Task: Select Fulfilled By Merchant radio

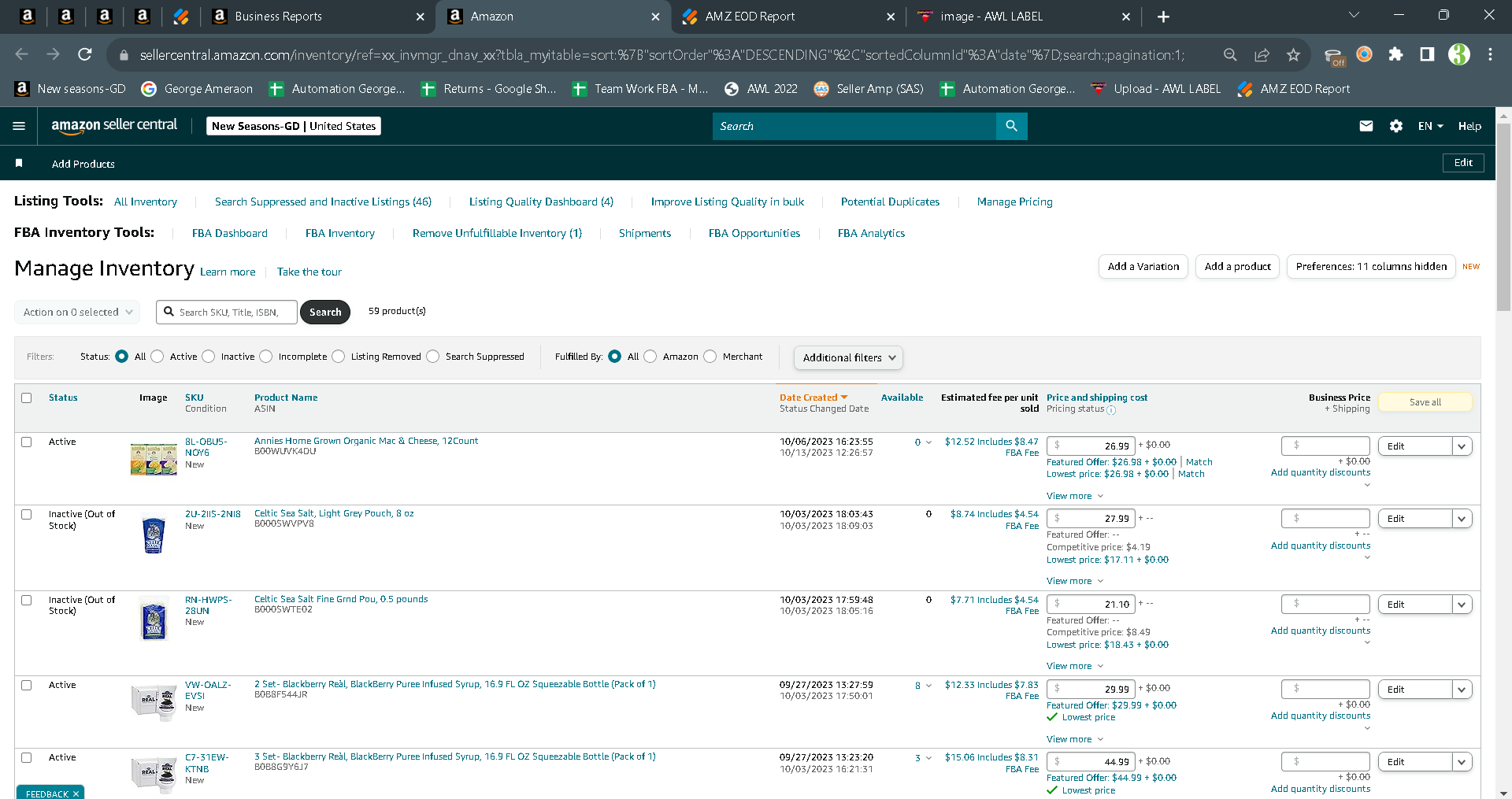Action: 710,357
